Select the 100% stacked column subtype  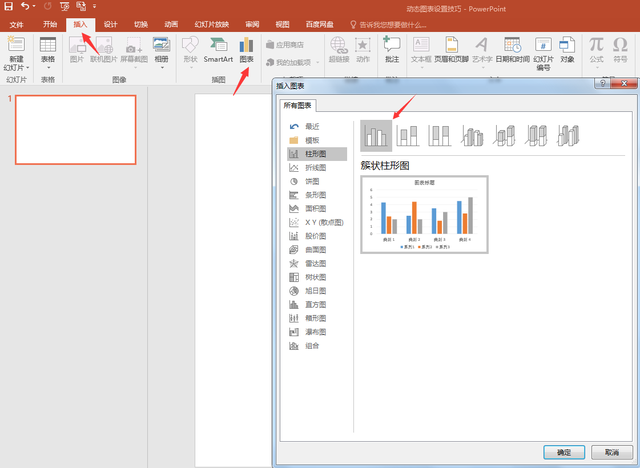click(x=440, y=136)
